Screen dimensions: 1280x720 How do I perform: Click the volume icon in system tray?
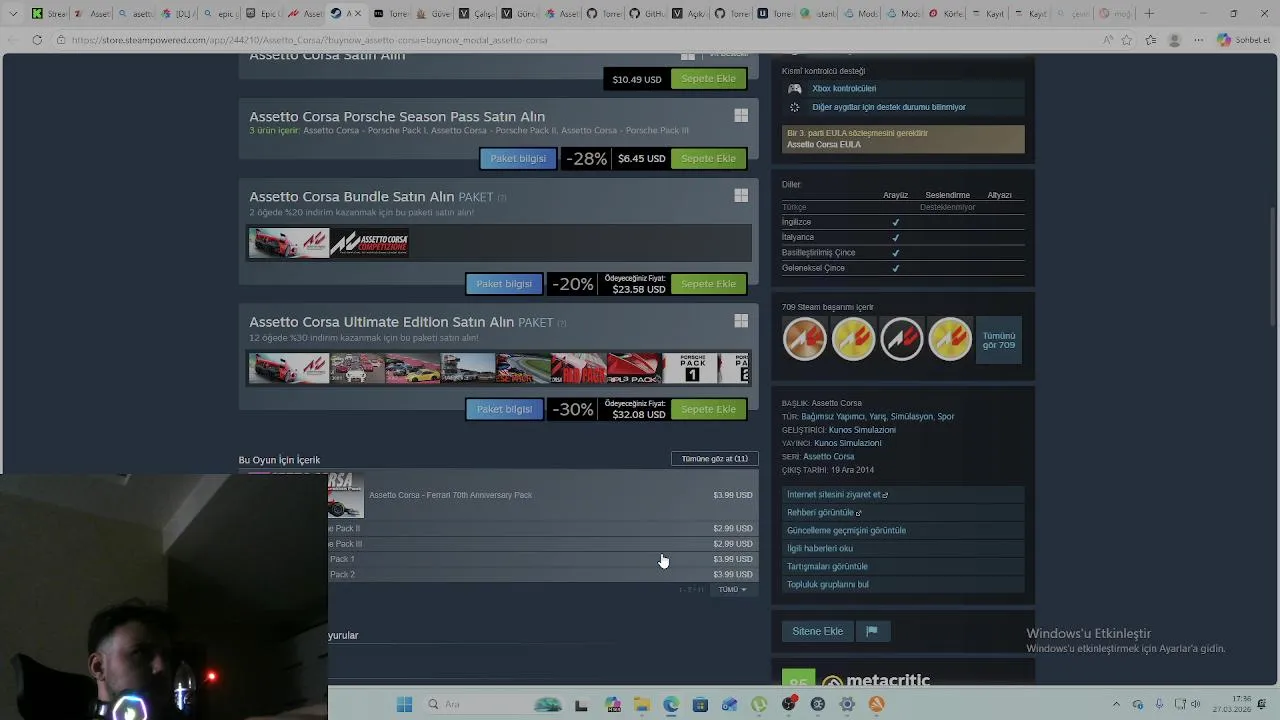pos(1195,704)
